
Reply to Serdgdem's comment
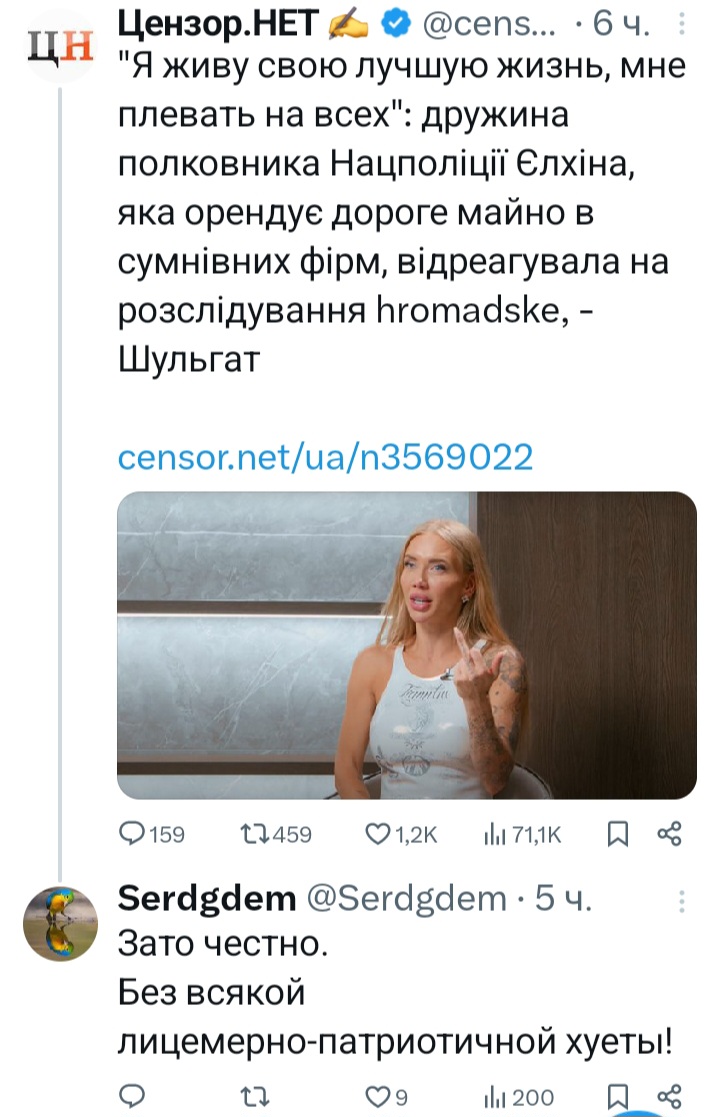pos(133,1096)
